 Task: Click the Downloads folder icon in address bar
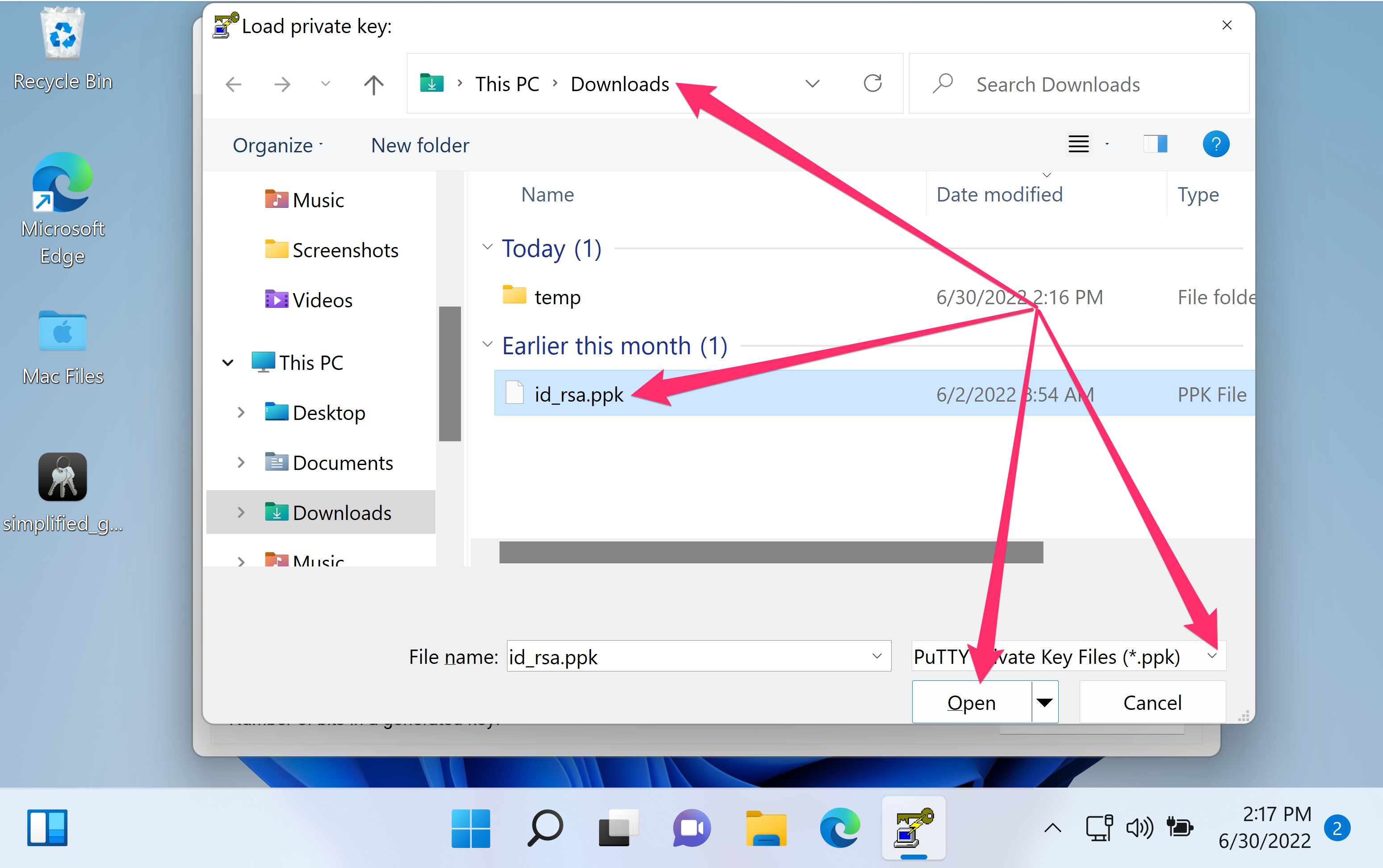point(432,83)
